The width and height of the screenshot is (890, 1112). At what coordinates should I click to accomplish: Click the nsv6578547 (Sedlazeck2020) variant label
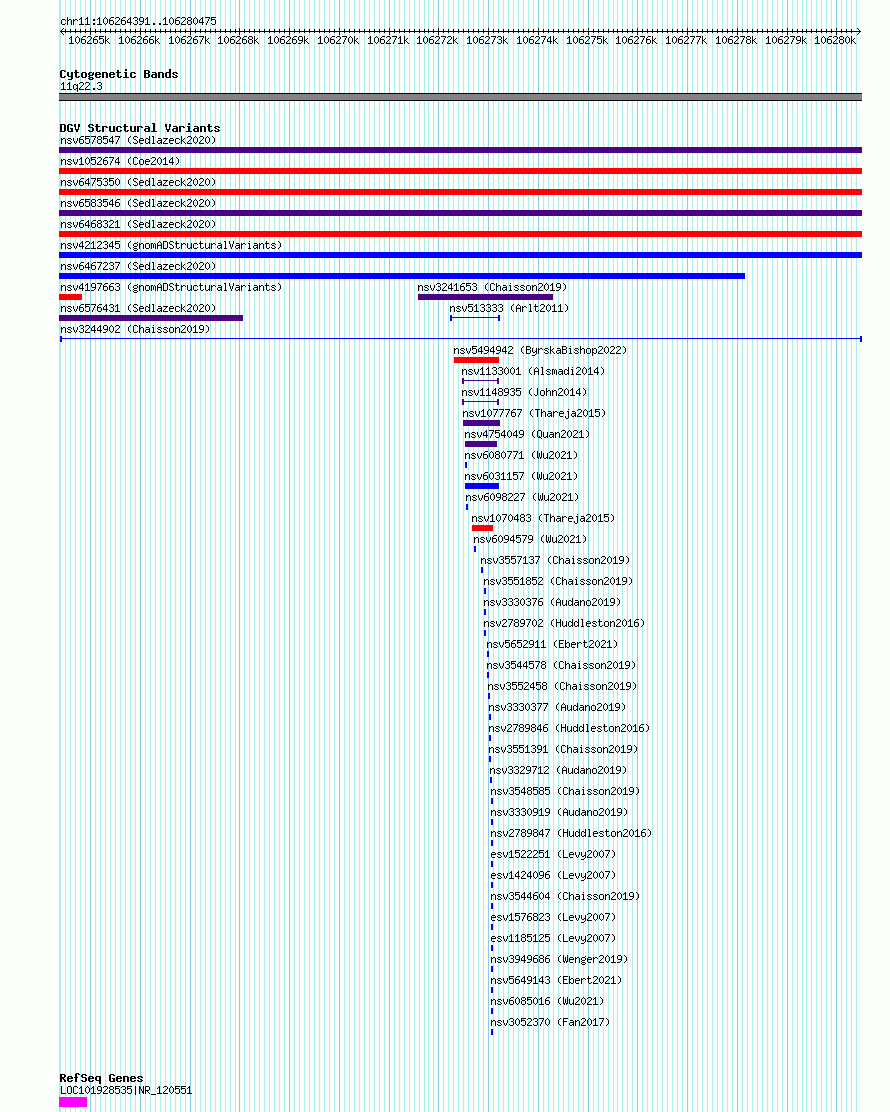coord(138,140)
